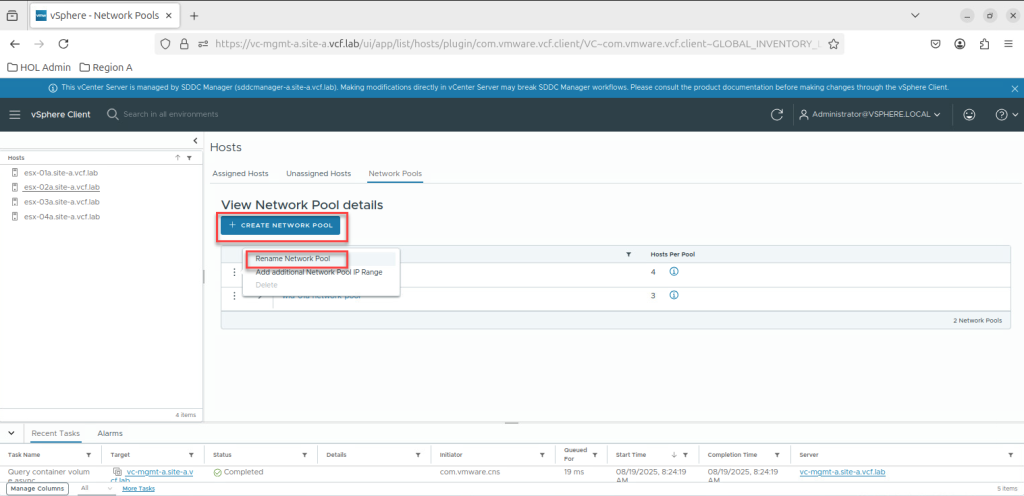This screenshot has width=1024, height=496.
Task: Sort tasks by Start Time arrow
Action: tap(675, 454)
